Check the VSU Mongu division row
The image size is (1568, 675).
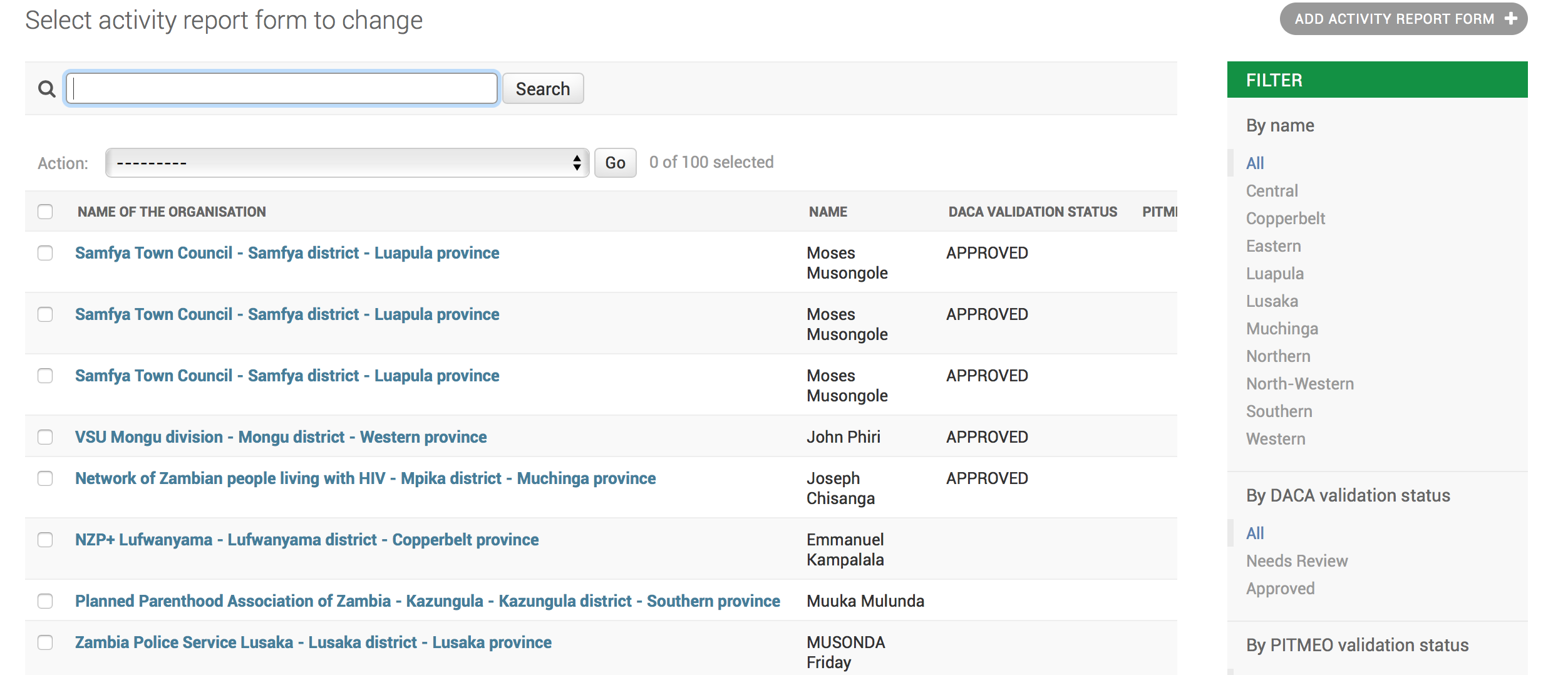(x=44, y=438)
